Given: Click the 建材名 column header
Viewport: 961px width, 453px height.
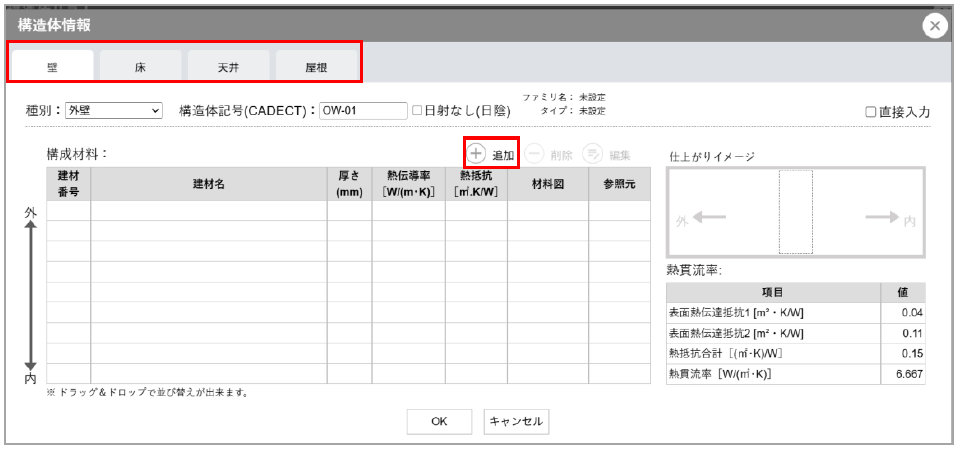Looking at the screenshot, I should click(x=208, y=184).
